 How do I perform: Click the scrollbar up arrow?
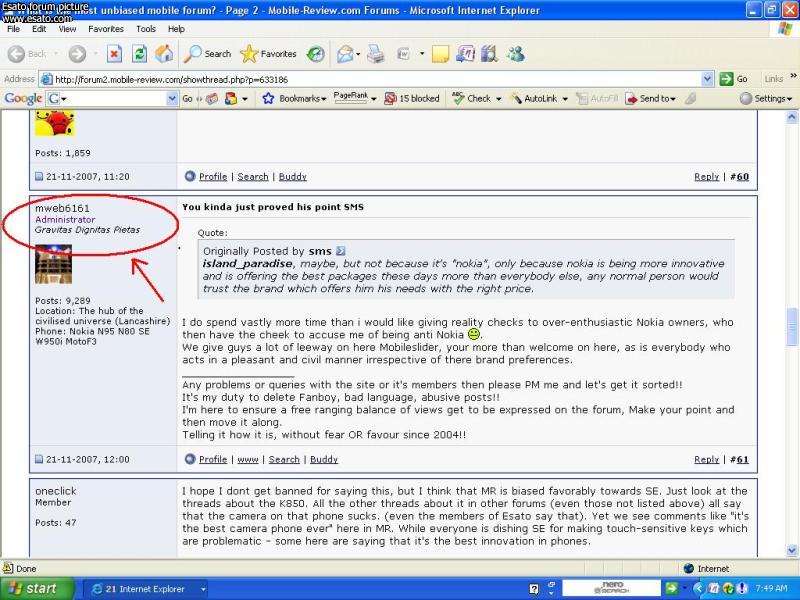(792, 117)
